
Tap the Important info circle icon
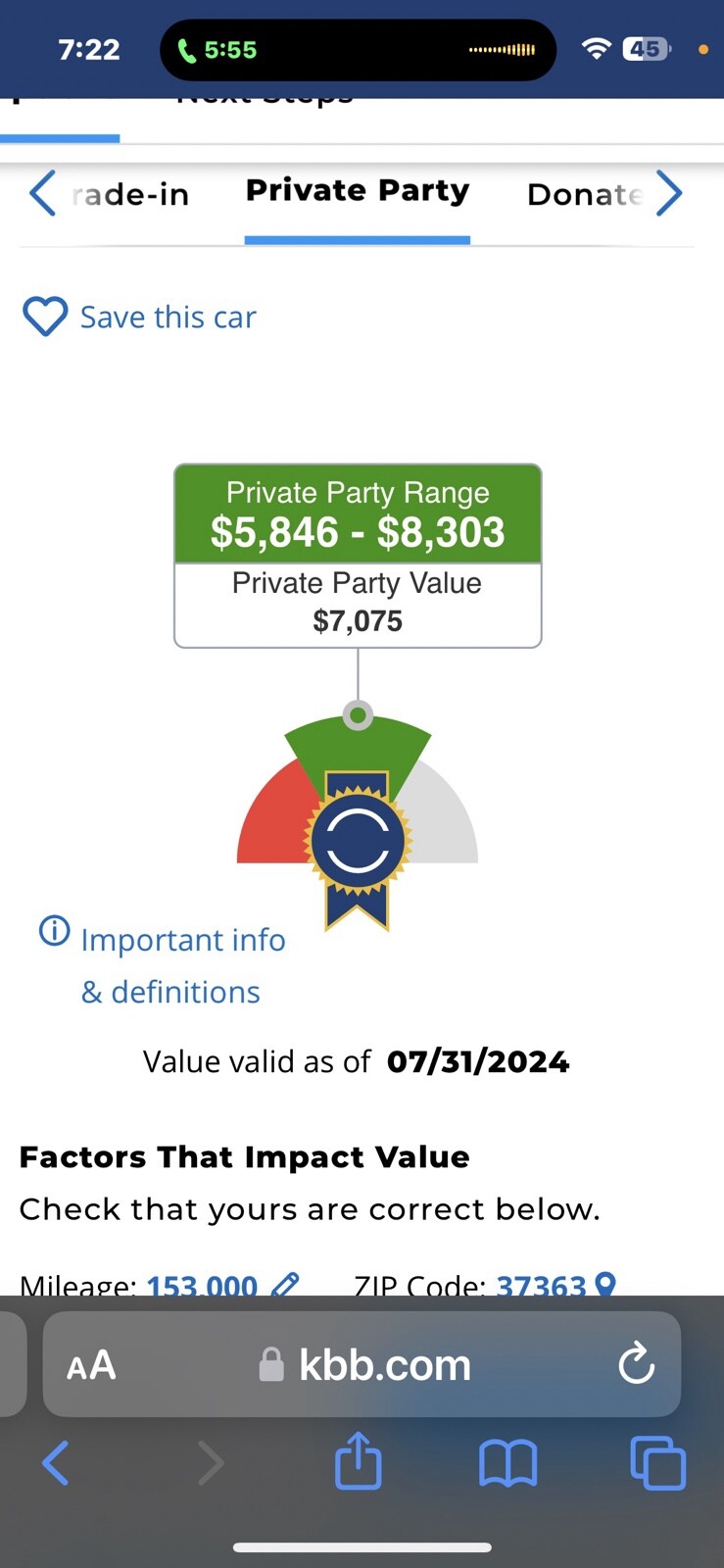55,930
